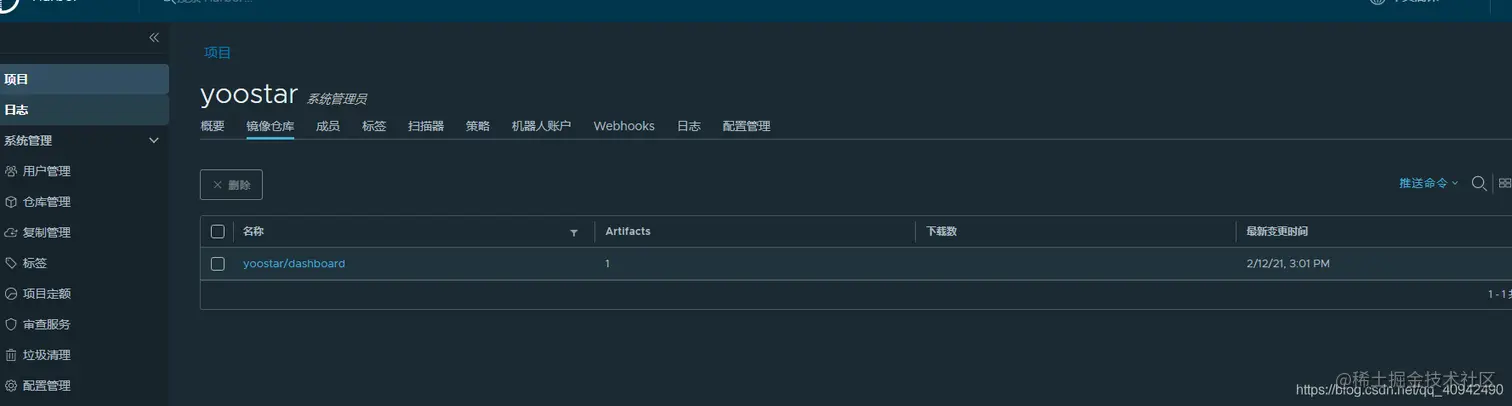The height and width of the screenshot is (406, 1512).
Task: Switch to the Webhooks tab
Action: point(624,126)
